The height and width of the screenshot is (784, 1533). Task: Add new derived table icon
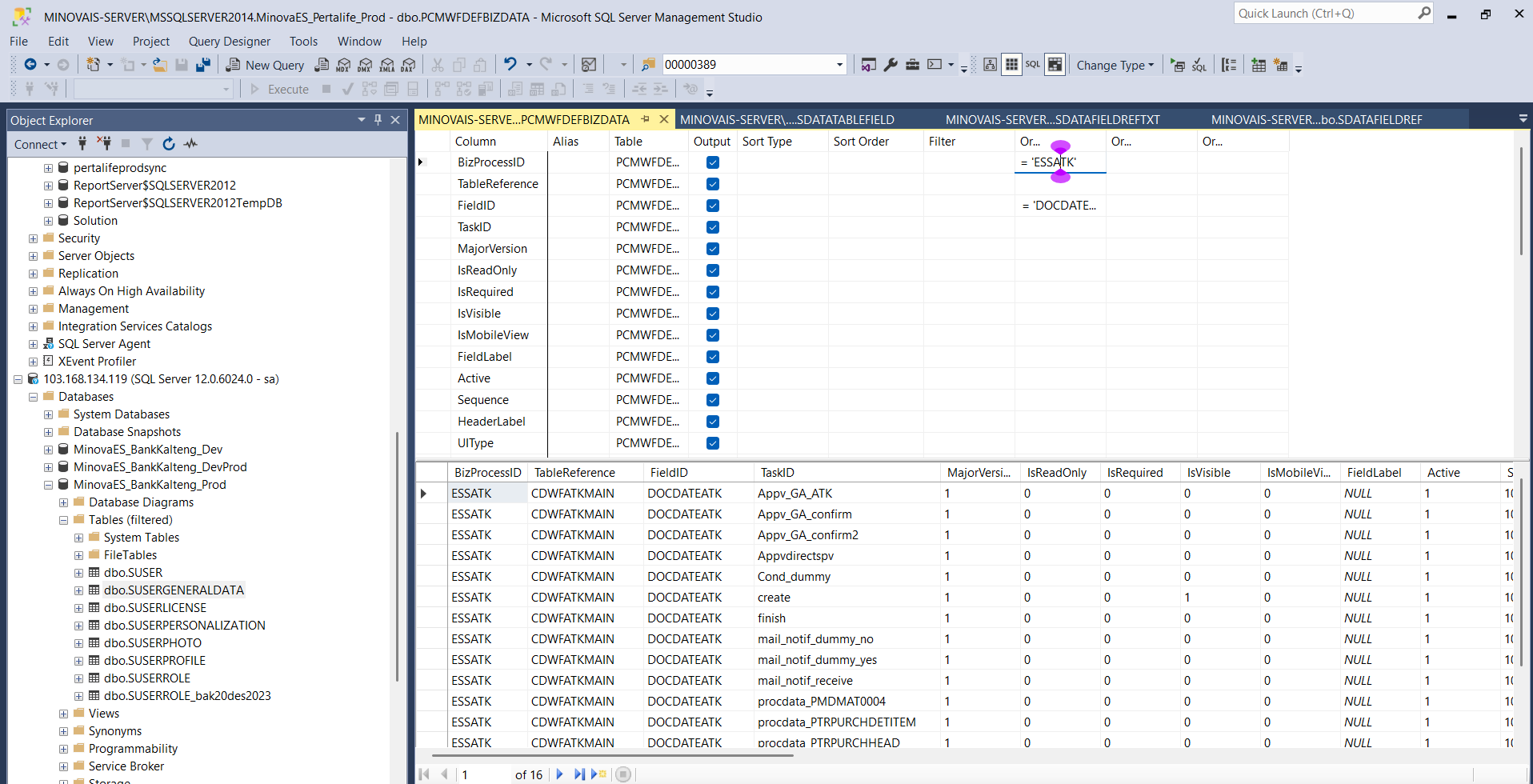[x=1281, y=65]
